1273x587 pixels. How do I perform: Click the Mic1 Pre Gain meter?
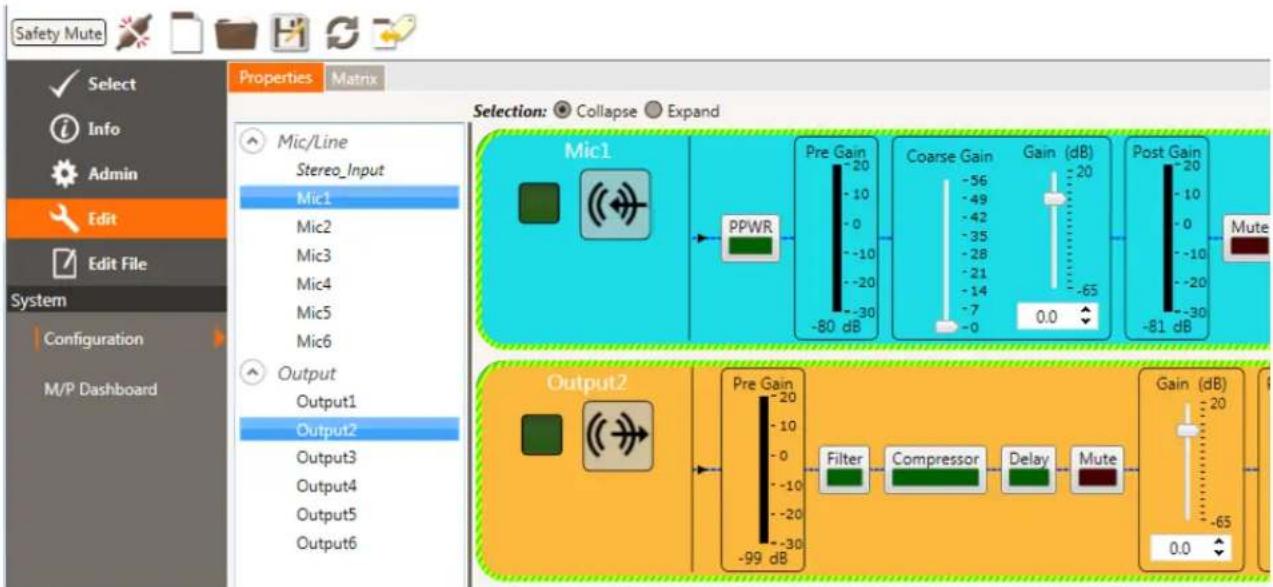pos(837,239)
